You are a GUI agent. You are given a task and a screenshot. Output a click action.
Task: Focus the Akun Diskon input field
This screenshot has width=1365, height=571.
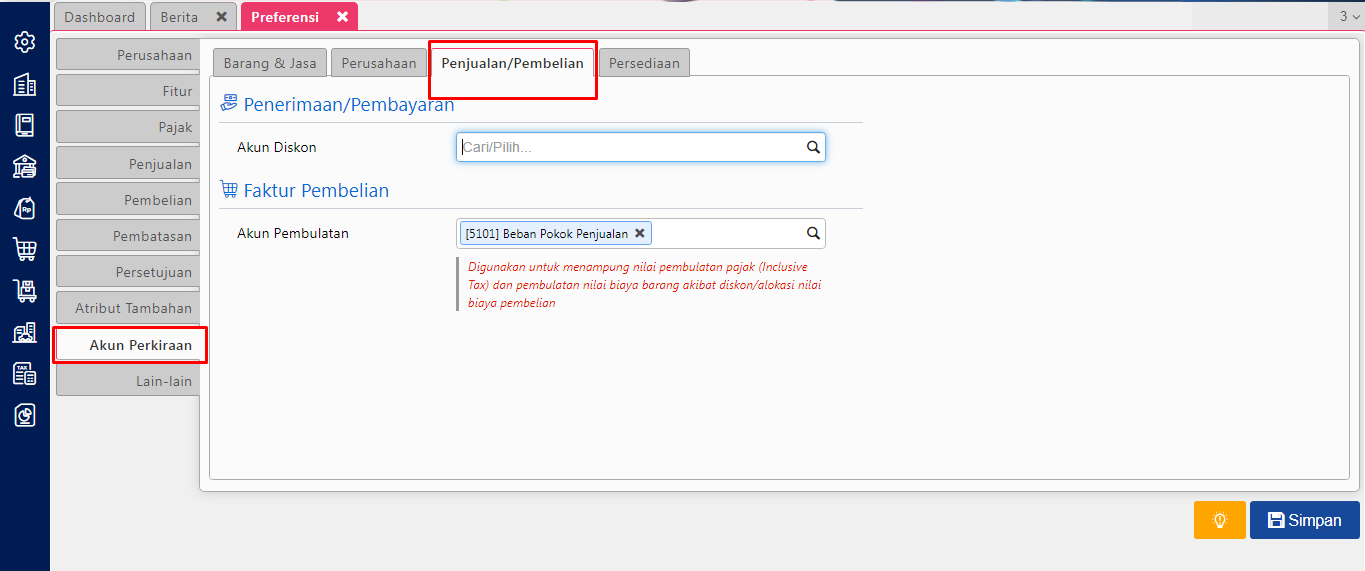point(630,148)
